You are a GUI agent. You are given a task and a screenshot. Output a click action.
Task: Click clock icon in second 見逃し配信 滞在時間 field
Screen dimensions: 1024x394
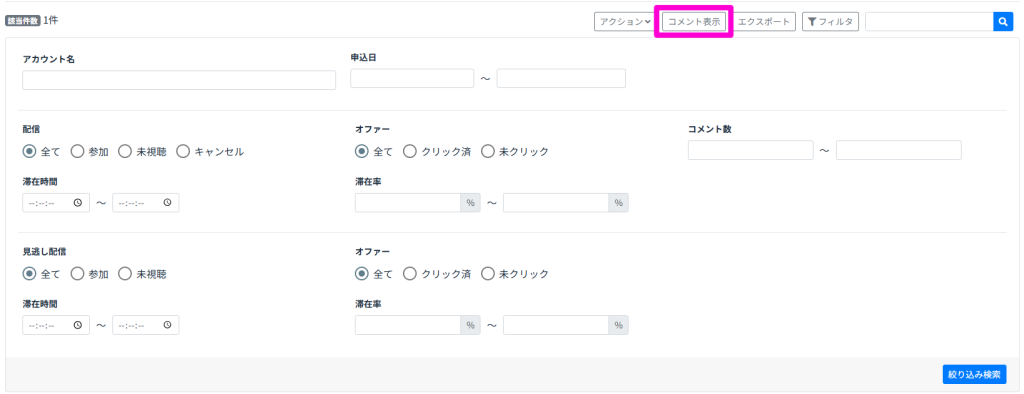tap(167, 325)
